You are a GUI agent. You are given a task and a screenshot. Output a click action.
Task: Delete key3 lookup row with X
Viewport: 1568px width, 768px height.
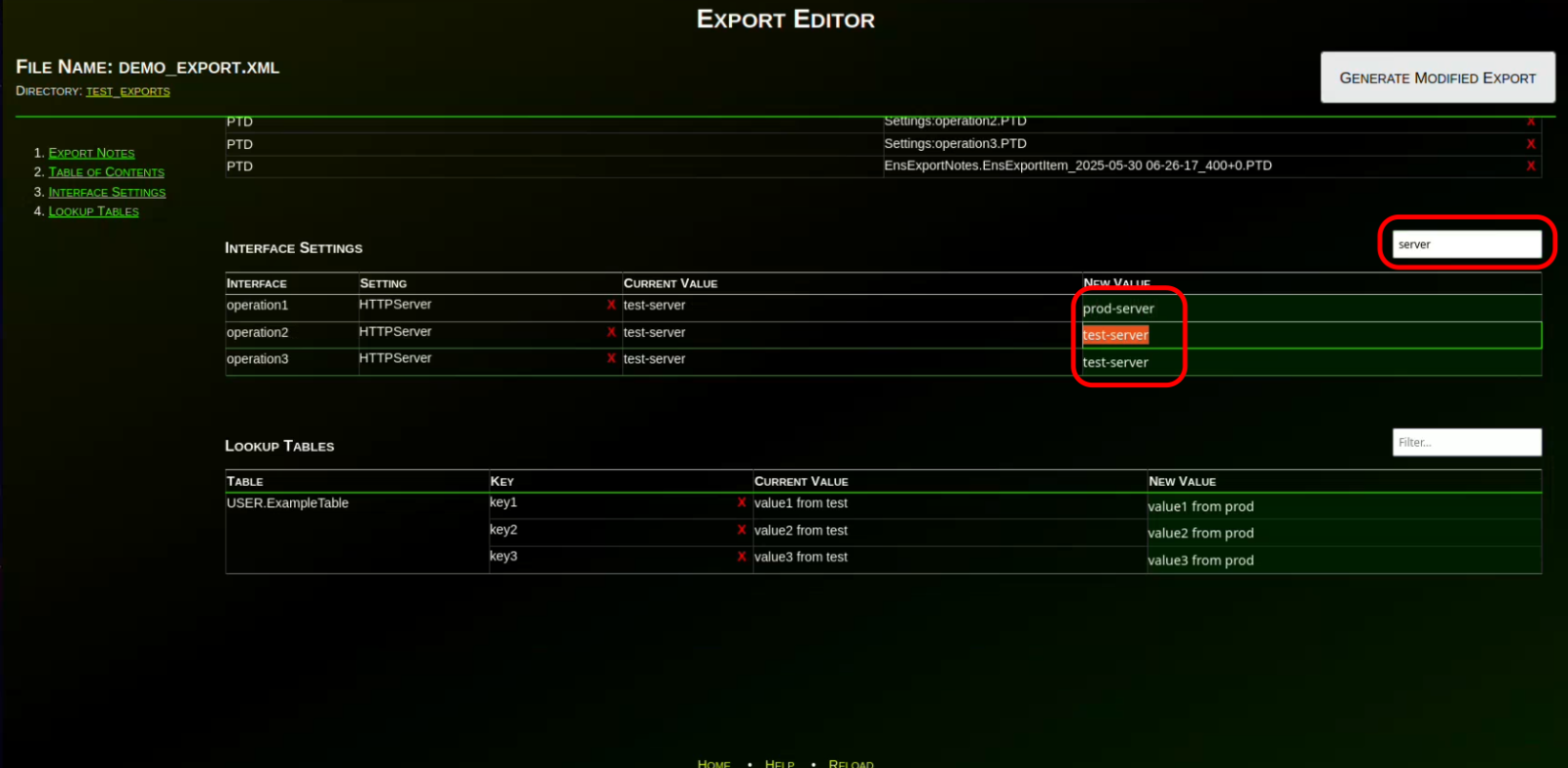742,556
